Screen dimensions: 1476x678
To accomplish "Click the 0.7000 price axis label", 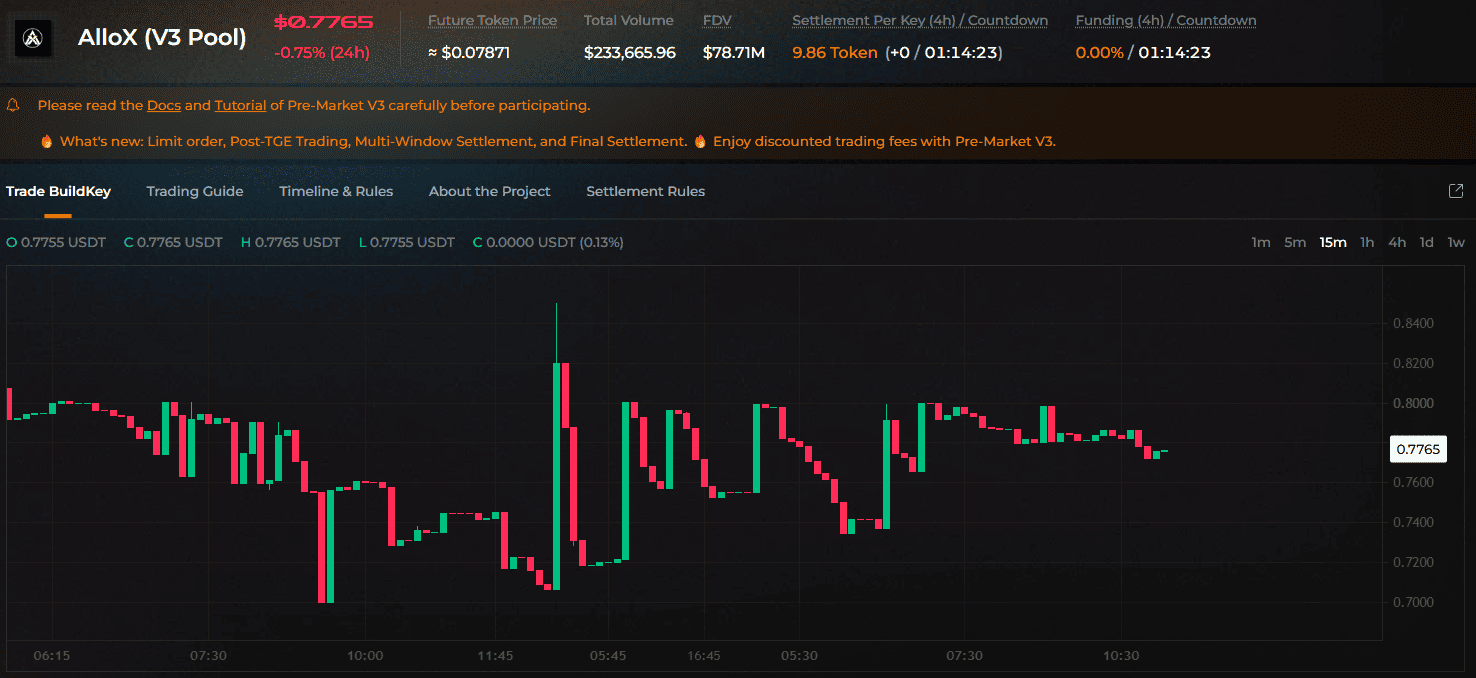I will point(1413,602).
